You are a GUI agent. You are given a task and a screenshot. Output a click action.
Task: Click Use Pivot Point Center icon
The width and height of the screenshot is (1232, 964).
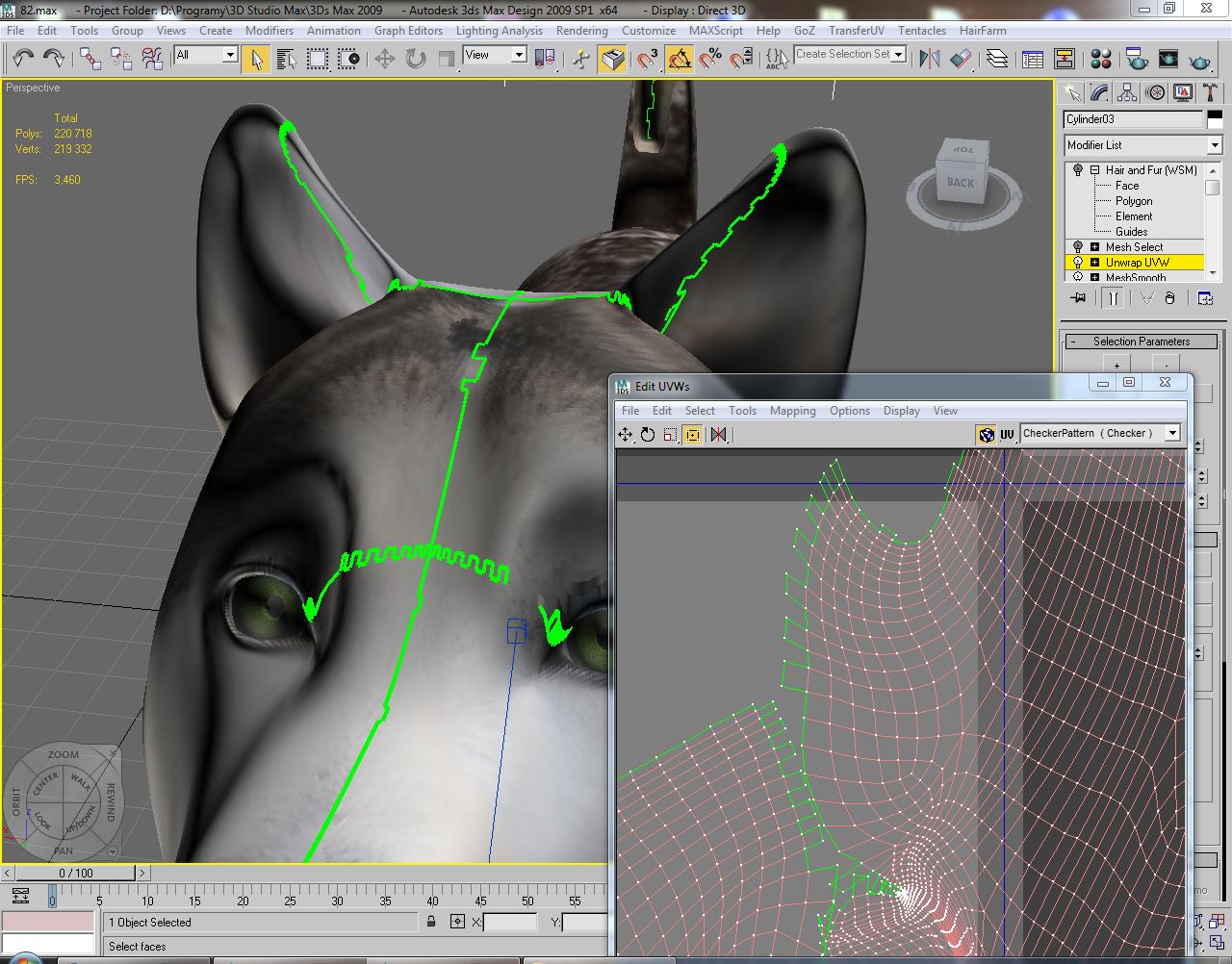[x=545, y=59]
